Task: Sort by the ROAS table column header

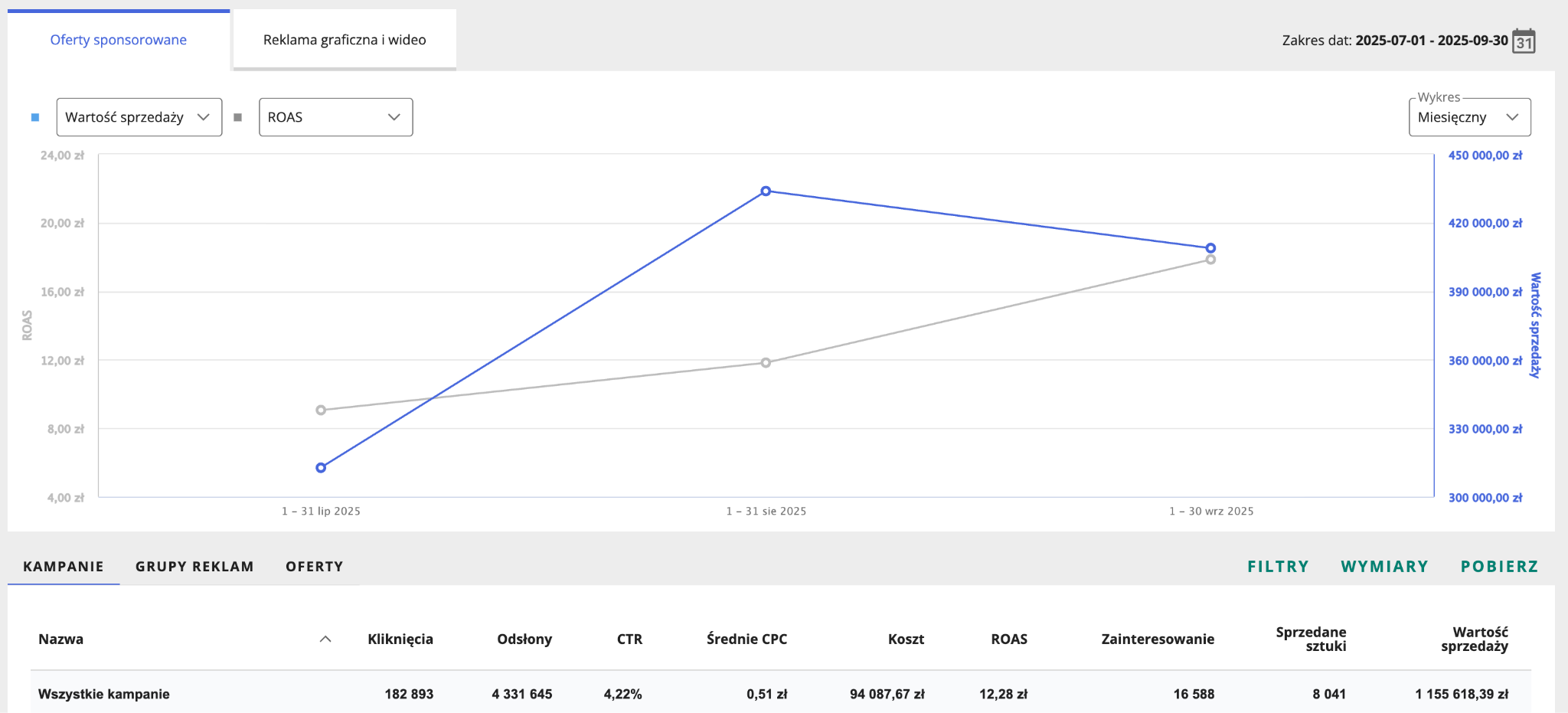Action: (x=1009, y=639)
